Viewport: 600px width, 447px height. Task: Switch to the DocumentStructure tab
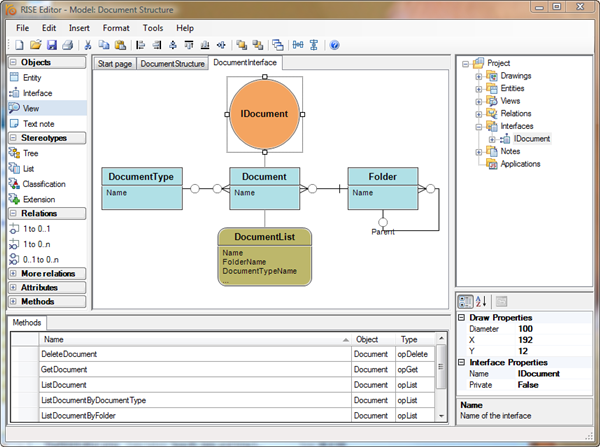[171, 63]
